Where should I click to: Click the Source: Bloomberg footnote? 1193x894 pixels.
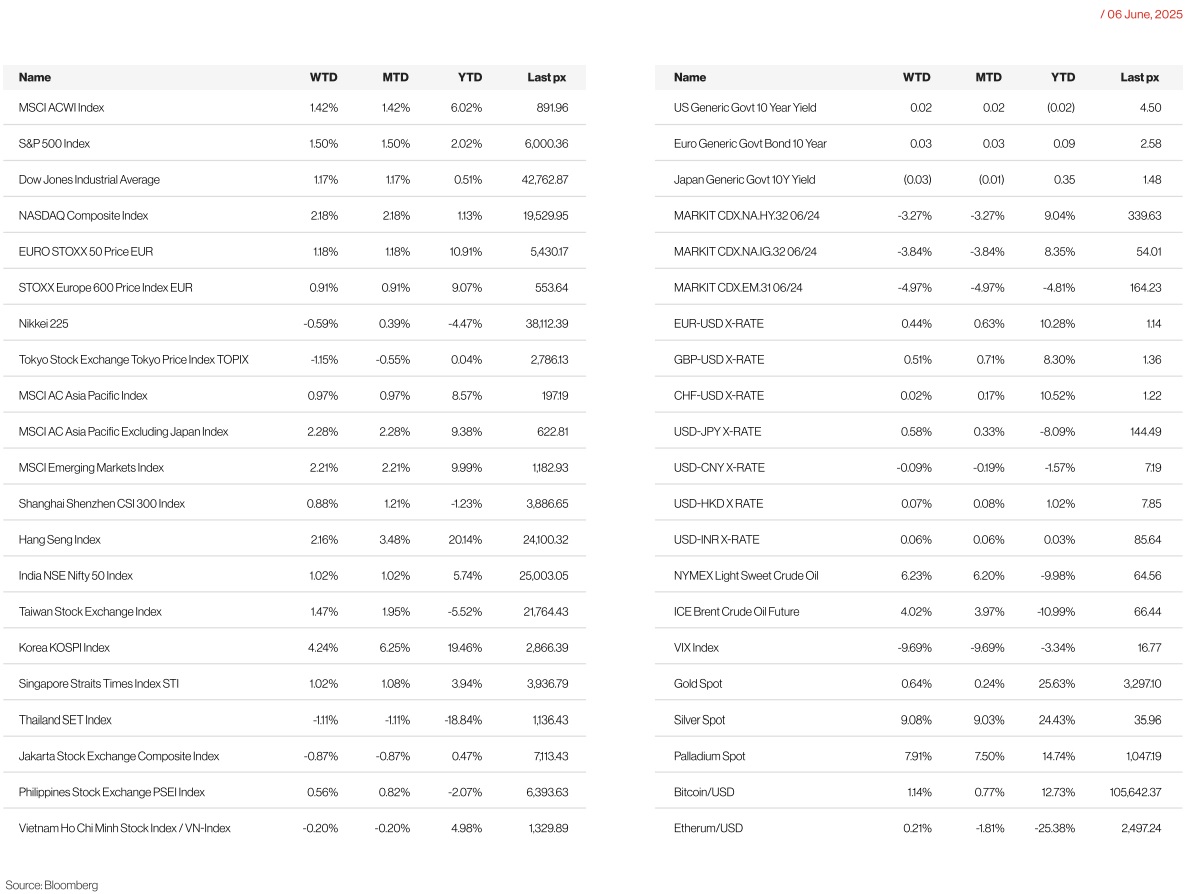(x=52, y=885)
